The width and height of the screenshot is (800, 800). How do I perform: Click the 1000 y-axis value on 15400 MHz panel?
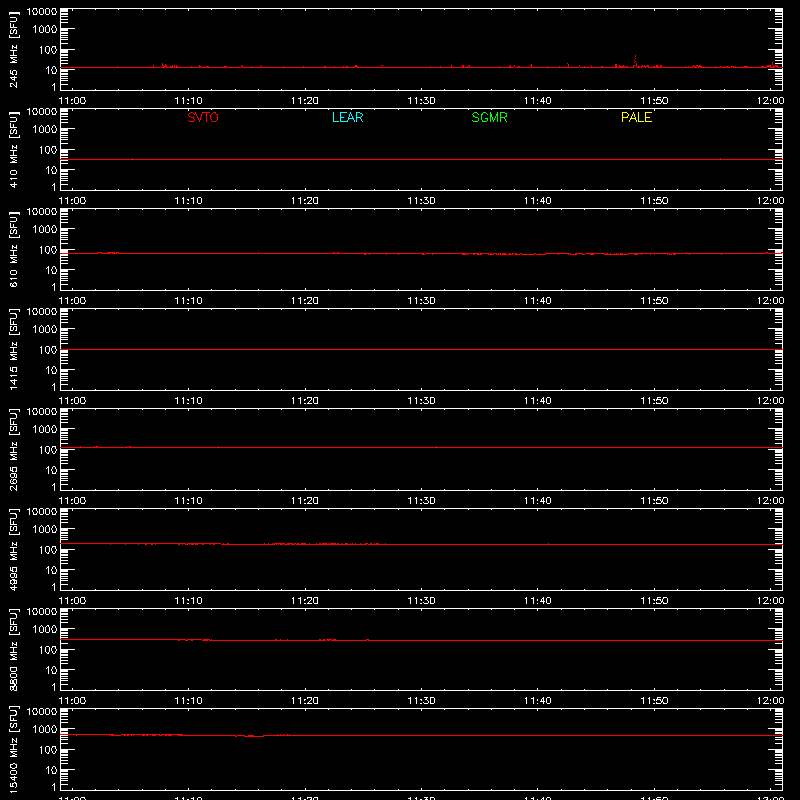click(45, 729)
